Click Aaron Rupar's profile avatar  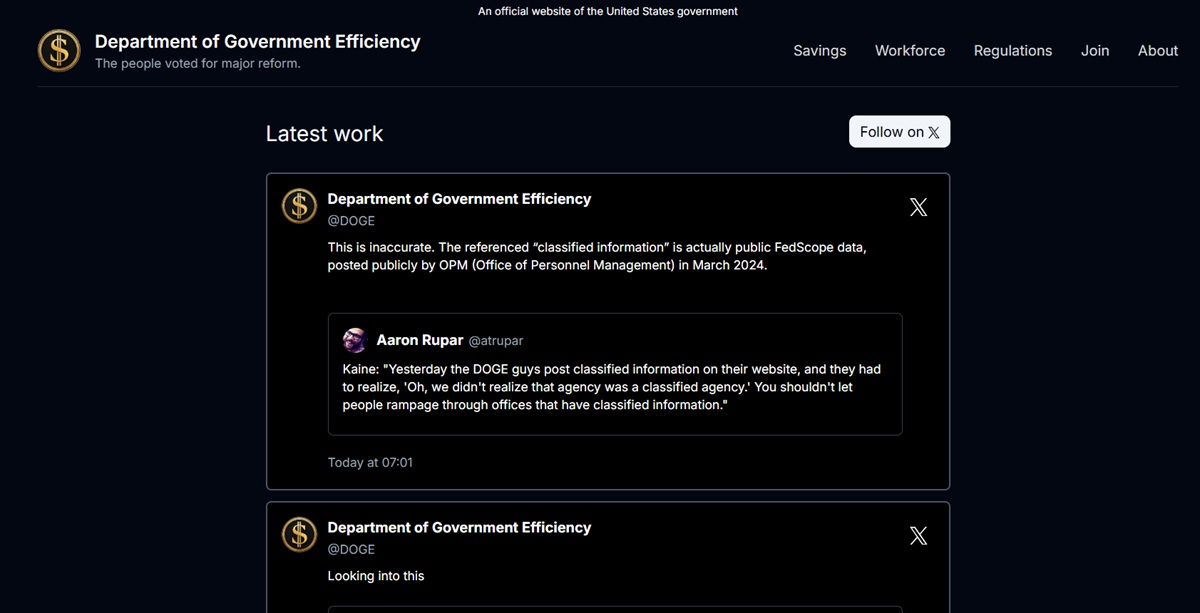[x=355, y=340]
